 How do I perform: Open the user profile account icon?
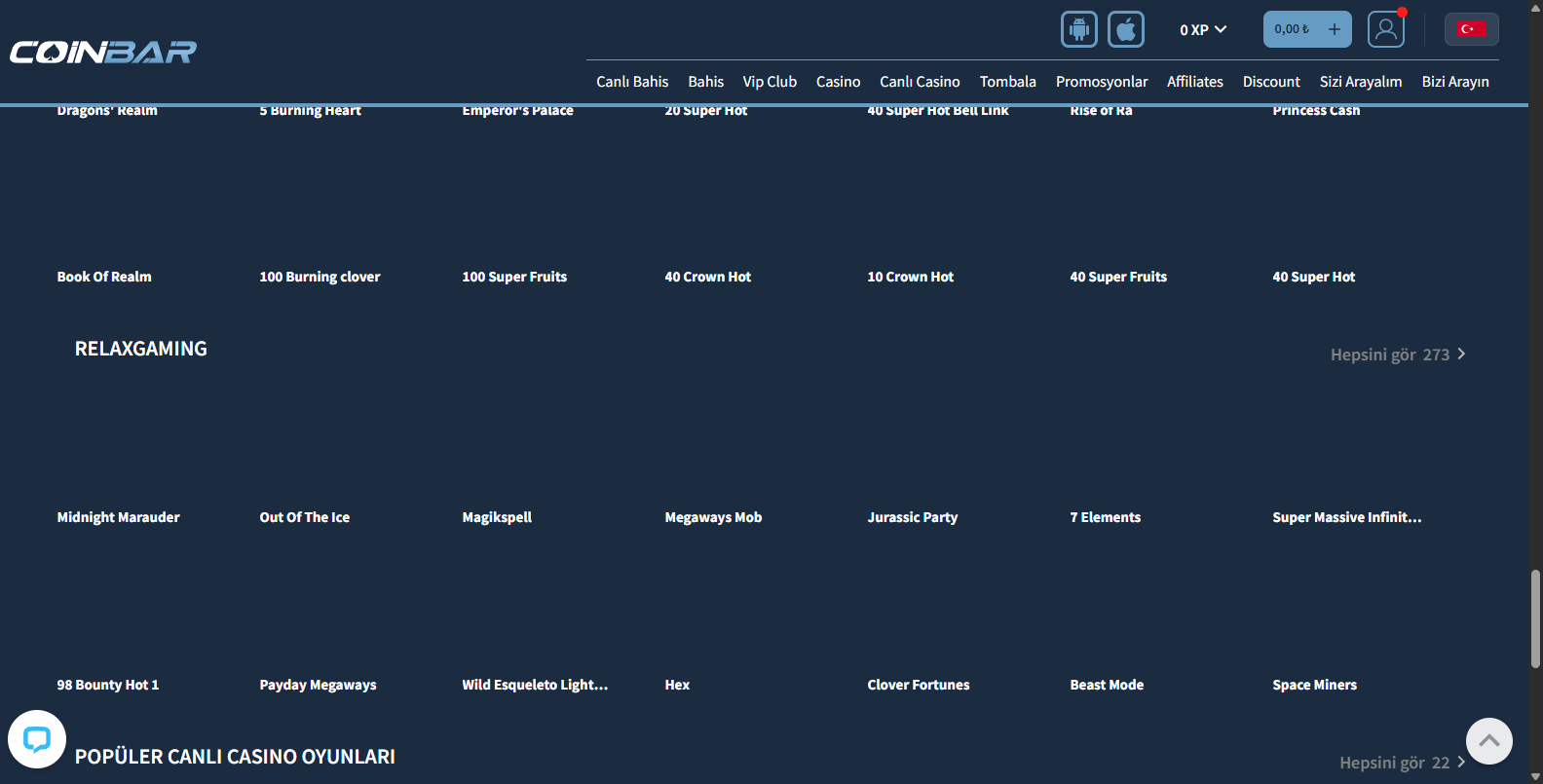point(1385,29)
